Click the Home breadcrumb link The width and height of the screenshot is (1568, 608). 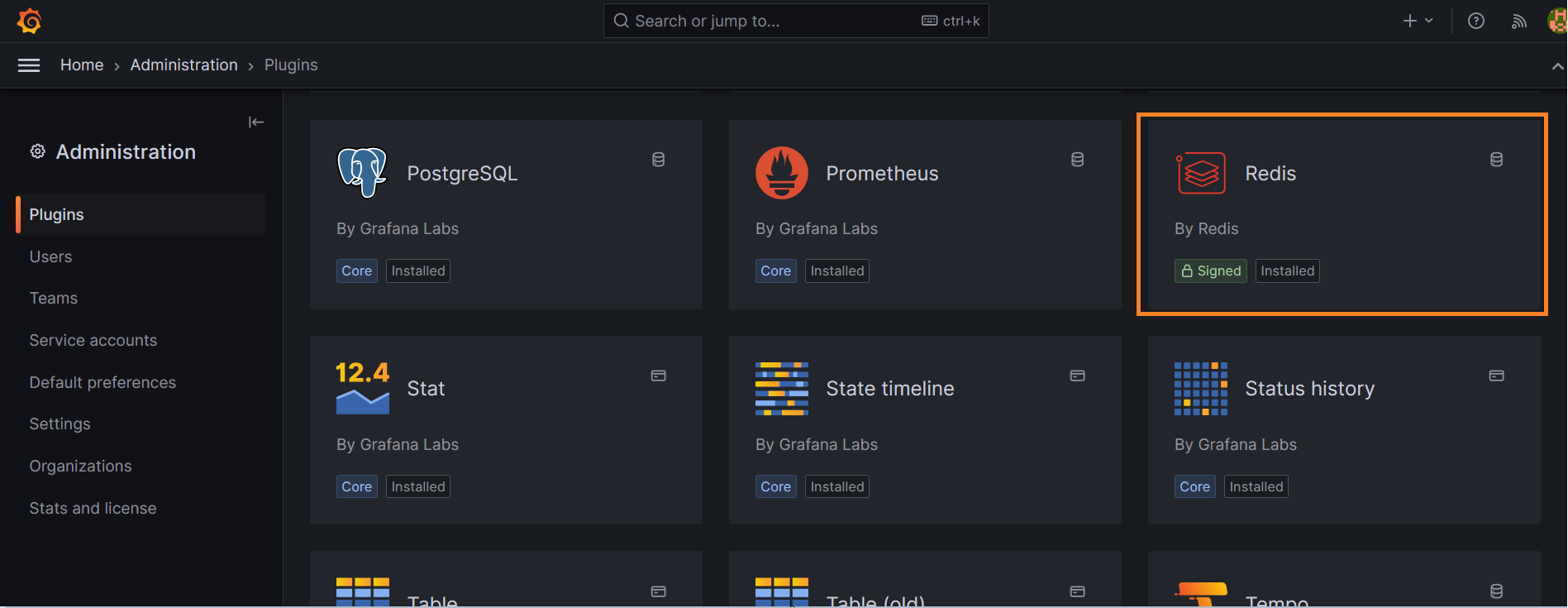[x=82, y=65]
